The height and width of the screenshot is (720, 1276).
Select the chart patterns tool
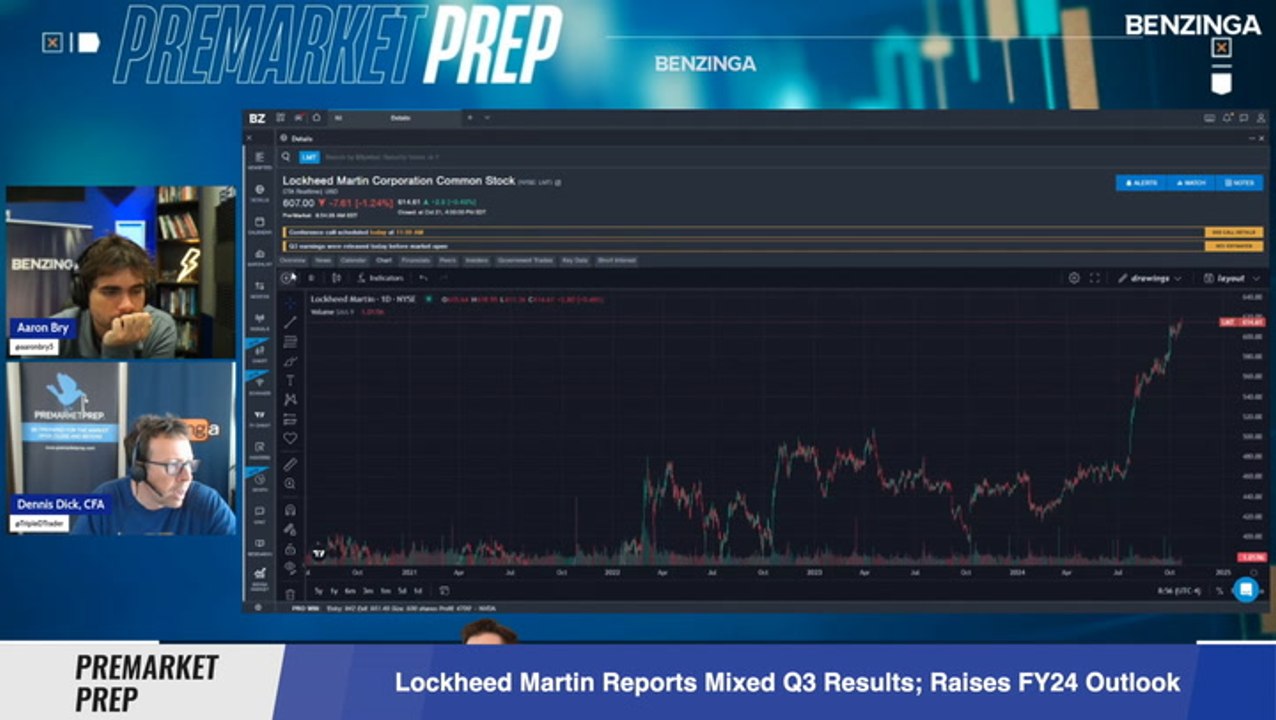click(x=290, y=399)
